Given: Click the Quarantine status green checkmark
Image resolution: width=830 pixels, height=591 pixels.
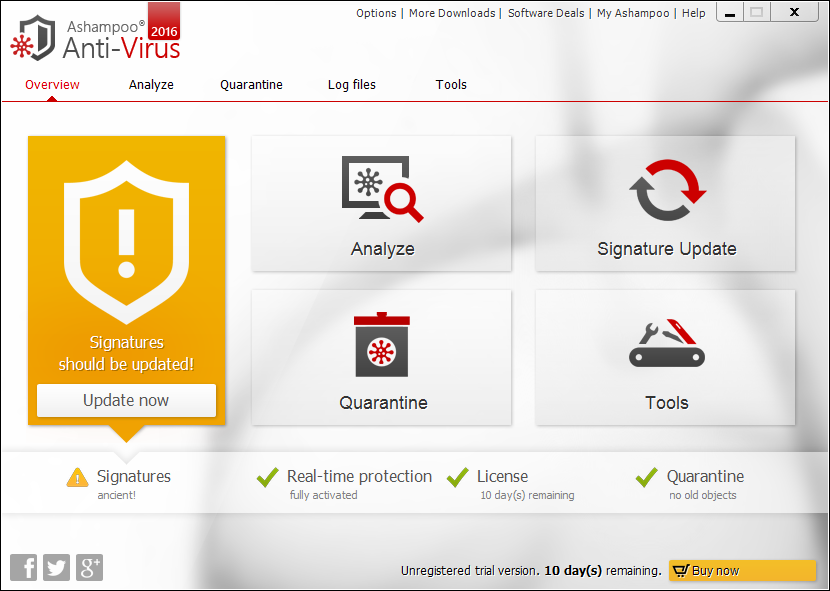Looking at the screenshot, I should (x=647, y=477).
